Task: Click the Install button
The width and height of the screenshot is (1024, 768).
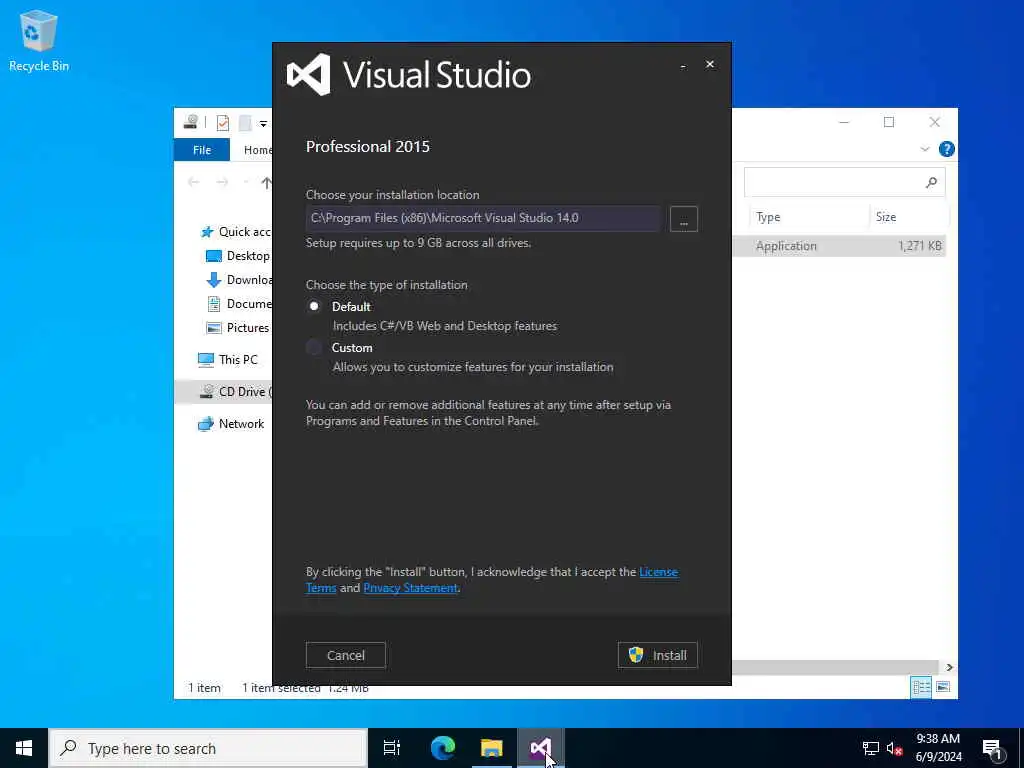Action: click(658, 655)
